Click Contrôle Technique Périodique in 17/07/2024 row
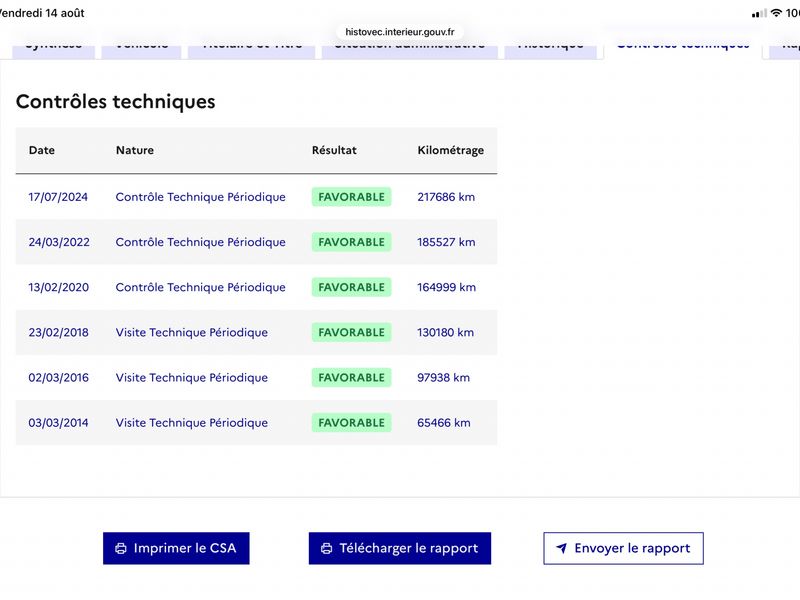 (x=201, y=197)
